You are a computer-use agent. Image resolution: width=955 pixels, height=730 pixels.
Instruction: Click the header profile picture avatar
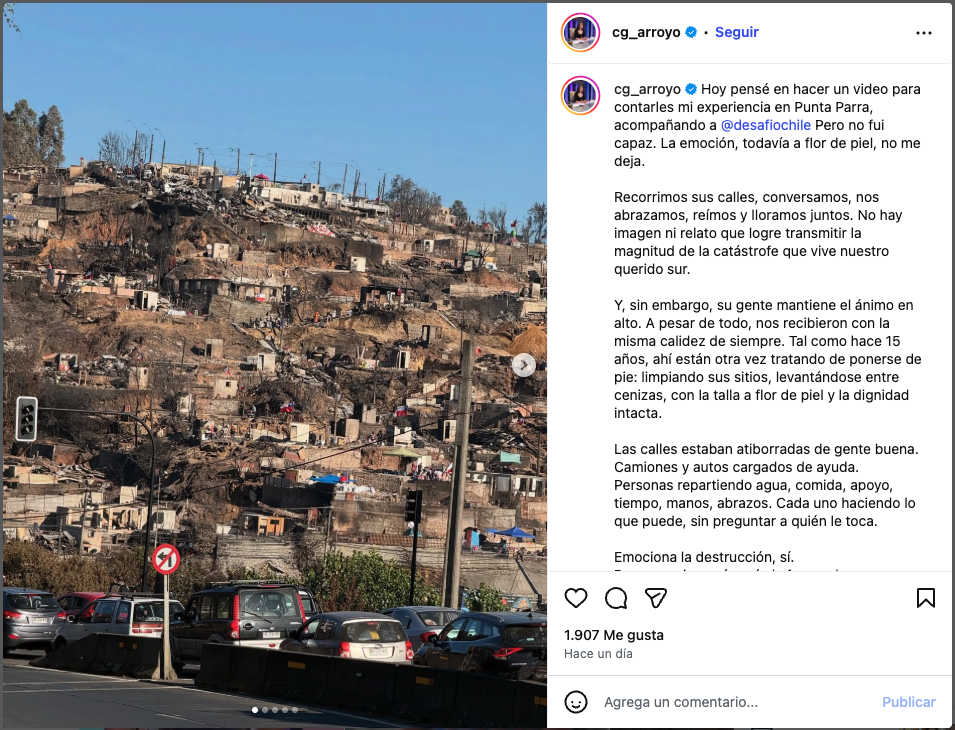coord(580,32)
